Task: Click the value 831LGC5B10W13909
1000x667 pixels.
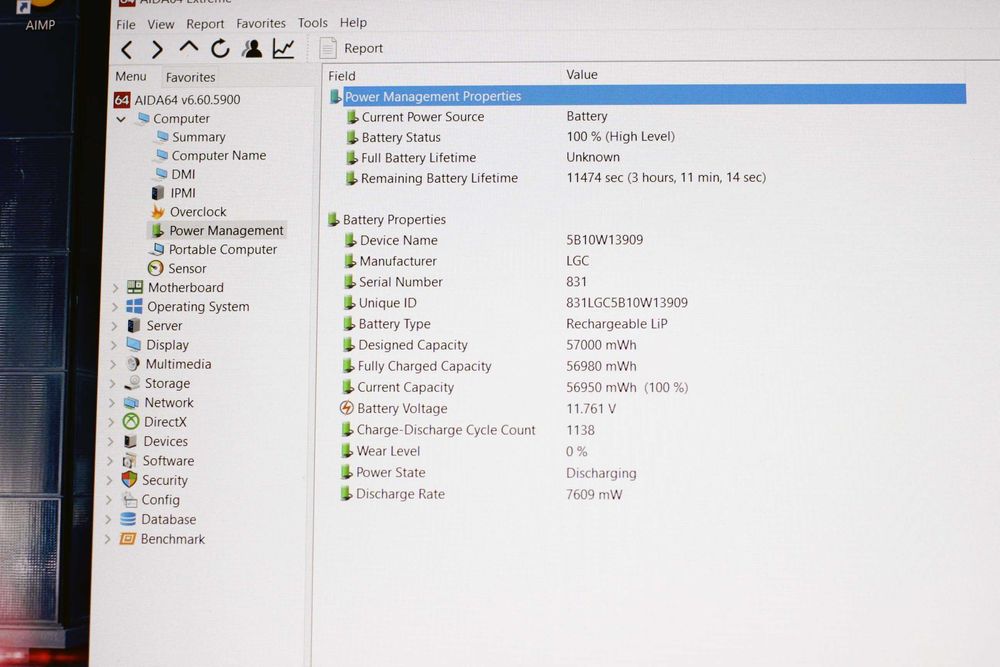Action: pyautogui.click(x=627, y=303)
